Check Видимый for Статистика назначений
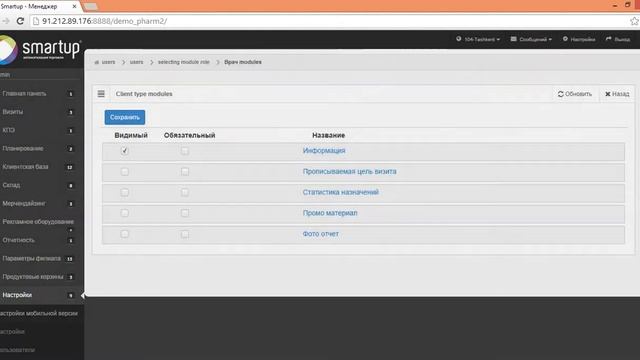640x360 pixels. coord(124,192)
